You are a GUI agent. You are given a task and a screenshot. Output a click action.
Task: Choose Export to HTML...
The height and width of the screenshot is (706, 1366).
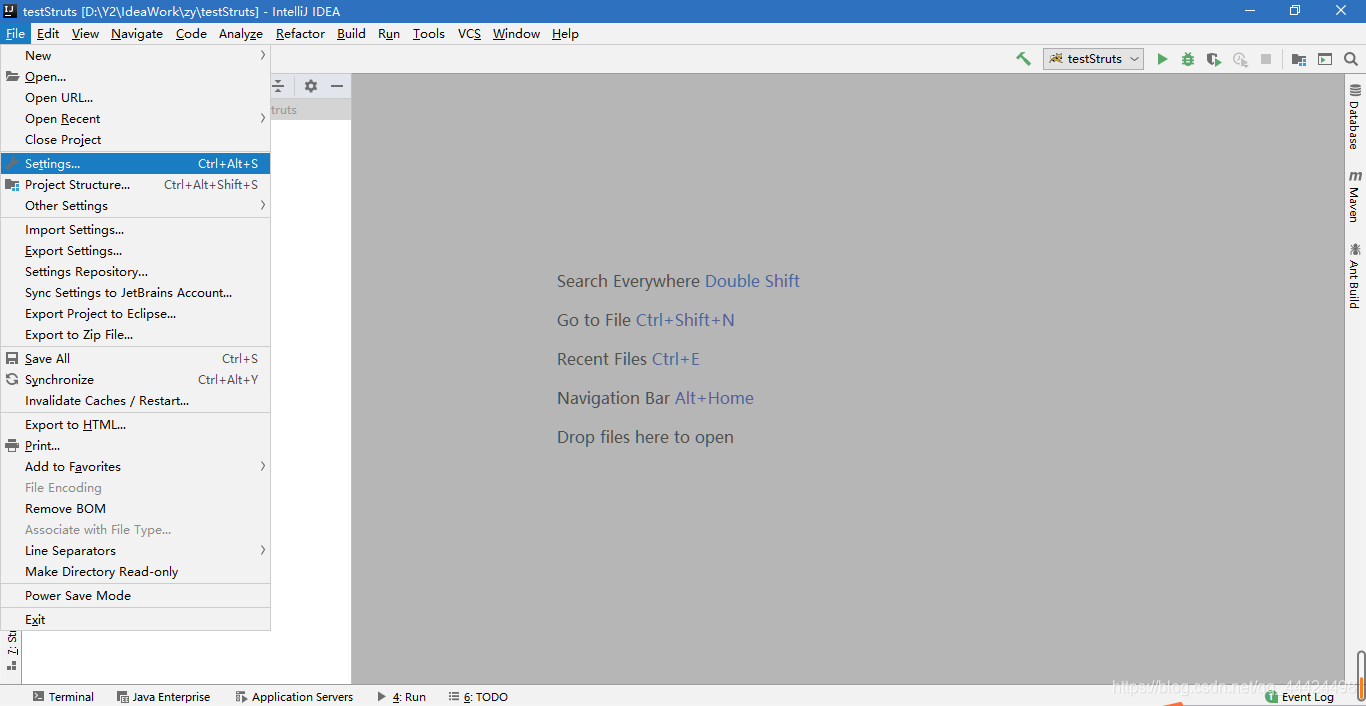tap(135, 425)
